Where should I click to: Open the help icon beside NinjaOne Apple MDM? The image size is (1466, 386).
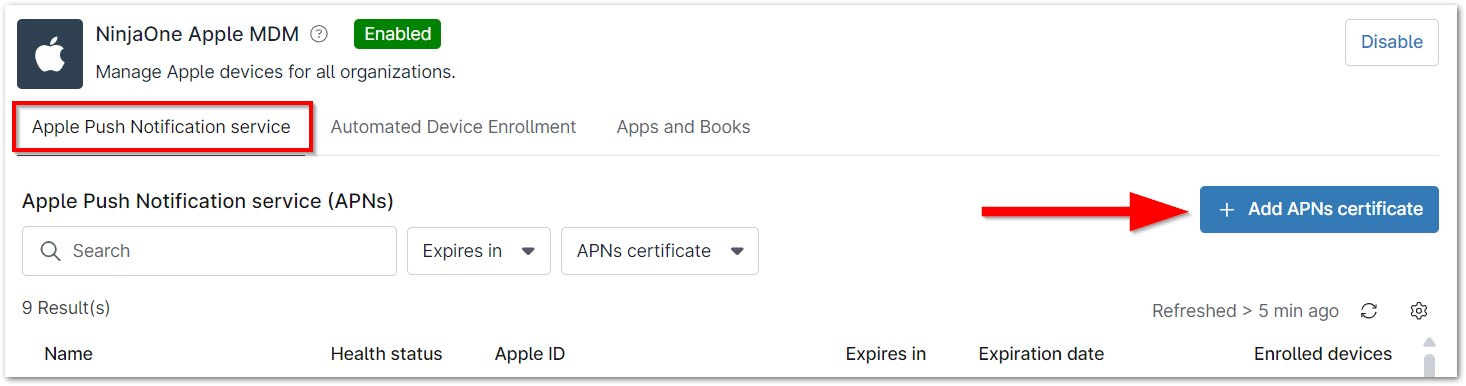319,34
